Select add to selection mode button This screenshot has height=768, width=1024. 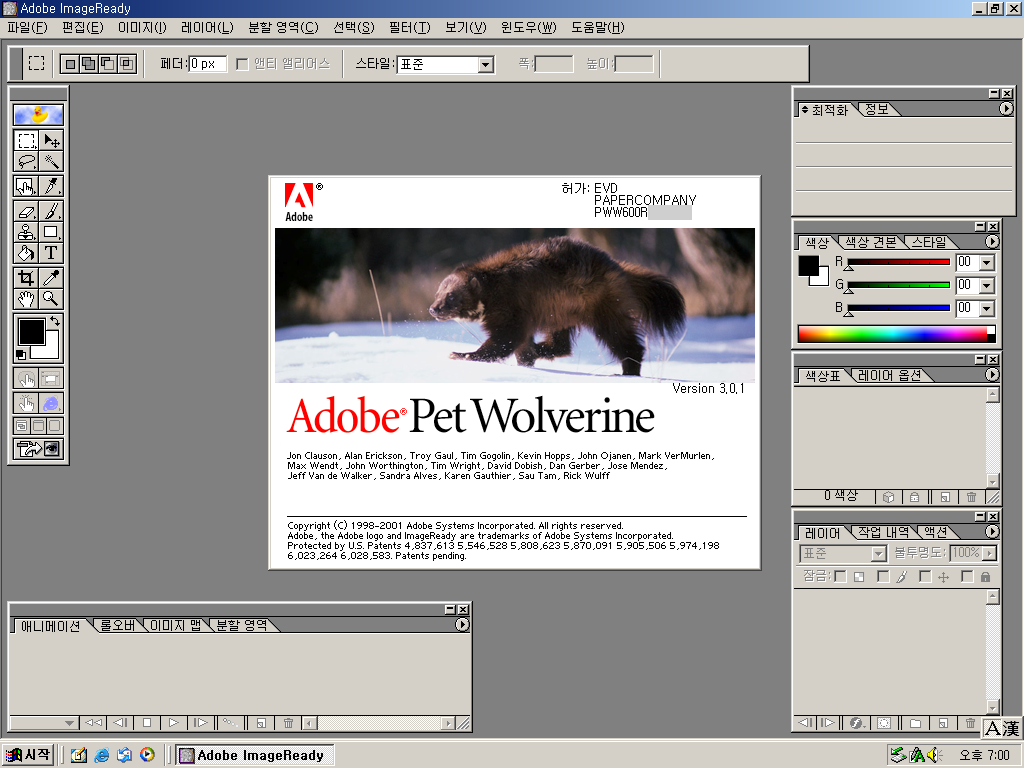coord(89,63)
